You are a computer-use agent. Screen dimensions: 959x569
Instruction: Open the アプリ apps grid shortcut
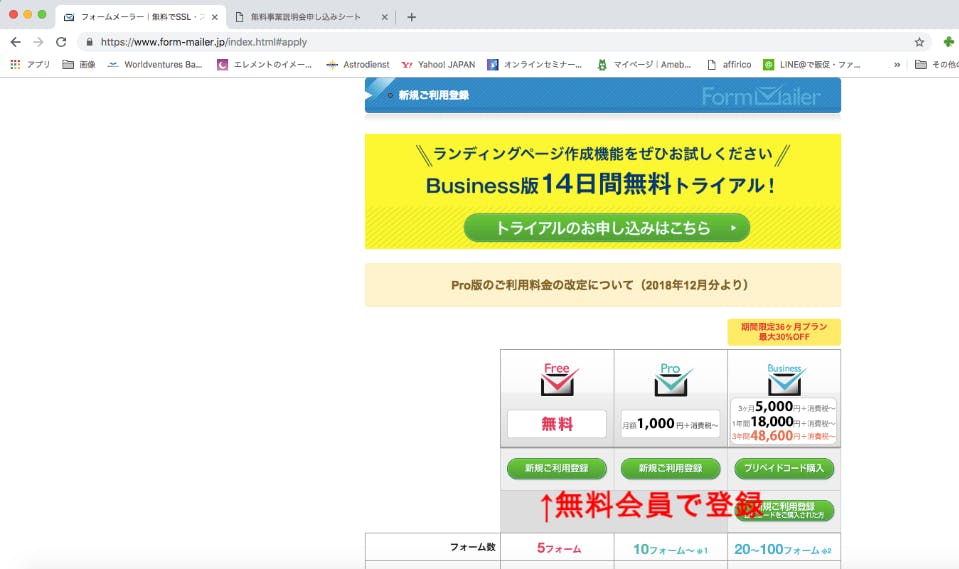(30, 64)
